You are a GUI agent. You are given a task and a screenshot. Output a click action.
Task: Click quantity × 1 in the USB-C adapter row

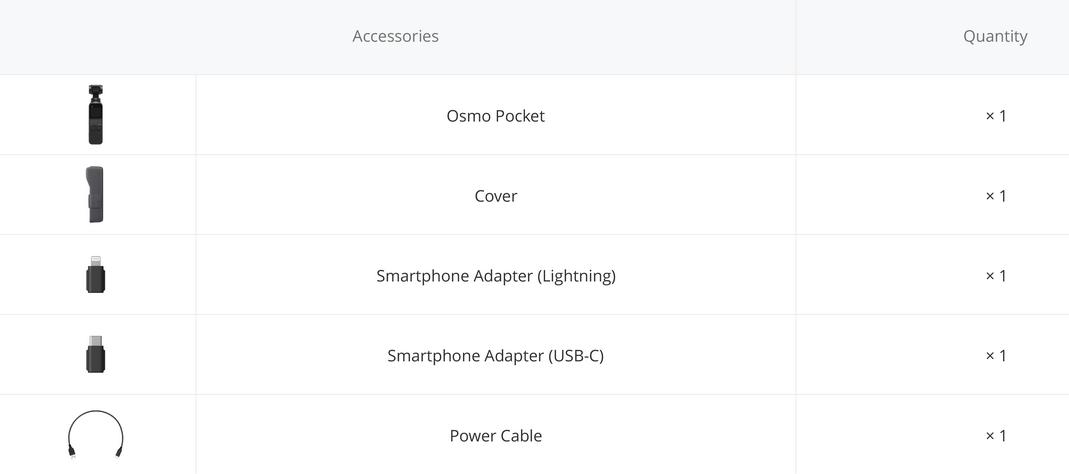(995, 355)
